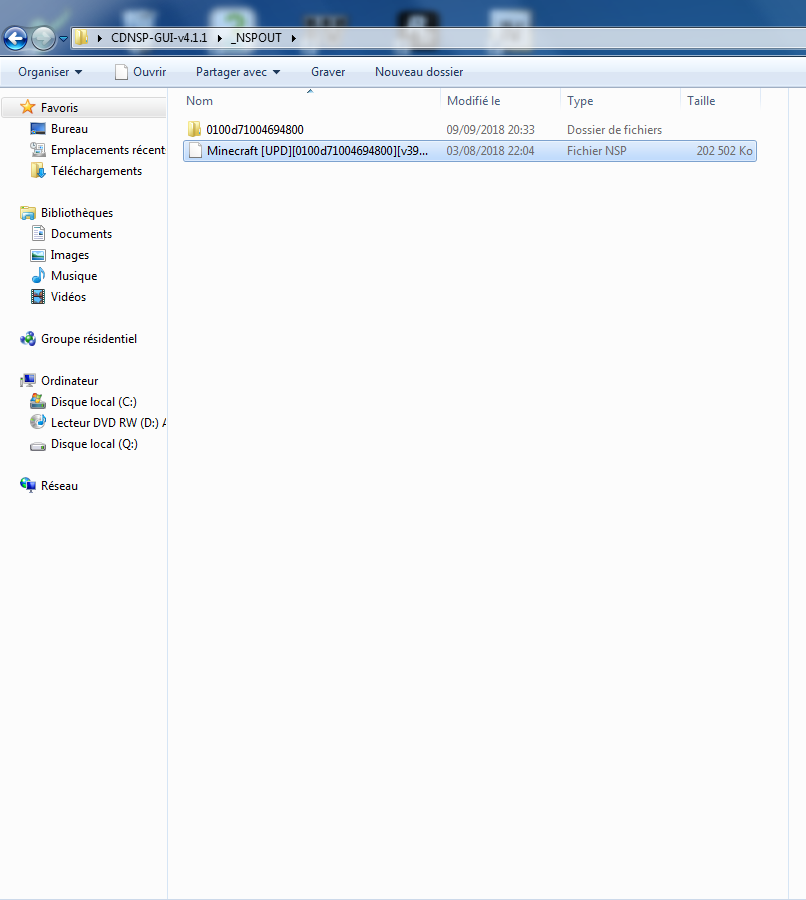Open Disque local (C:)
This screenshot has height=900, width=806.
coord(94,402)
